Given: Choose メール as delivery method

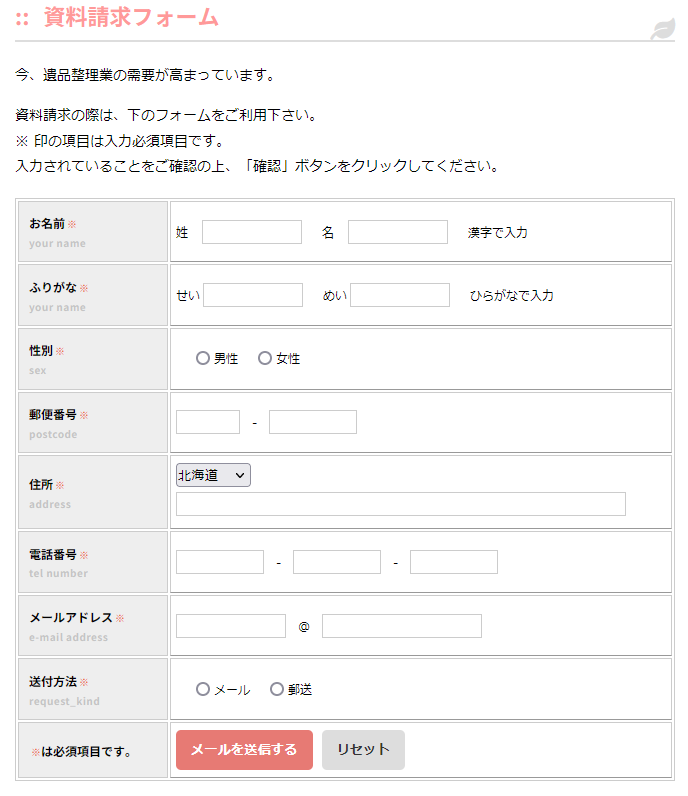Looking at the screenshot, I should 203,689.
